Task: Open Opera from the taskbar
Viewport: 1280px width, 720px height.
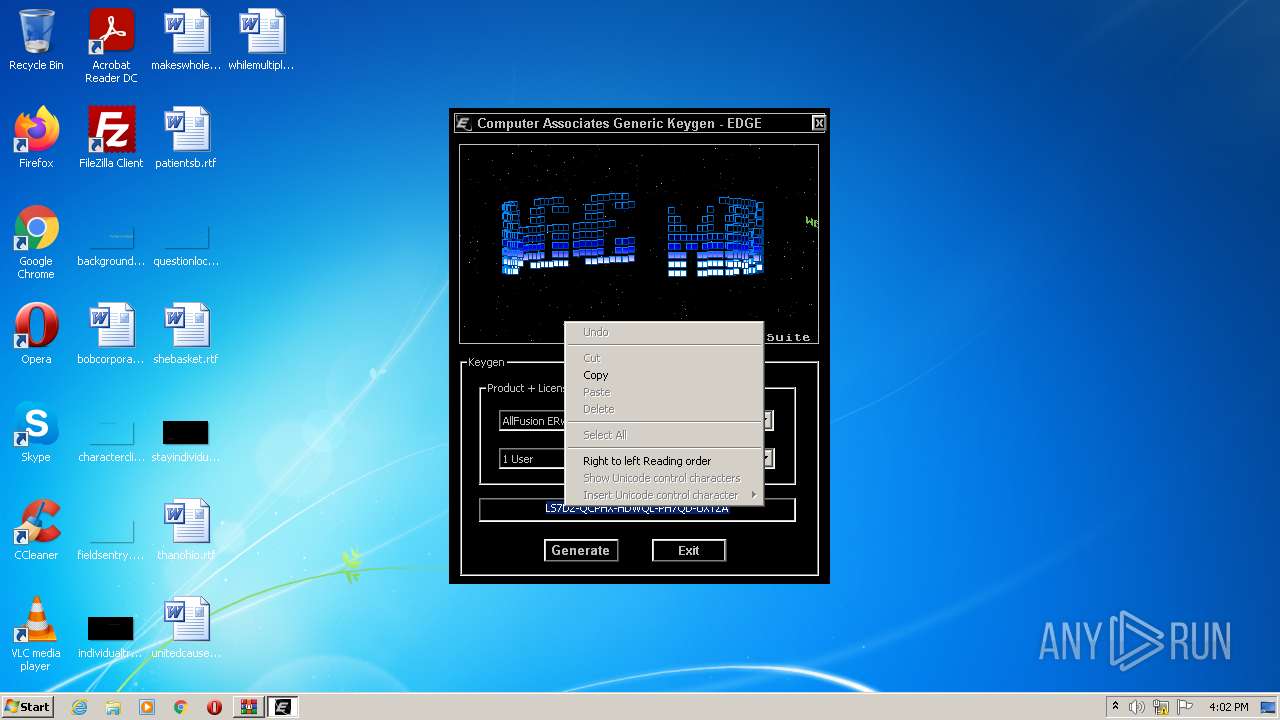Action: click(214, 707)
